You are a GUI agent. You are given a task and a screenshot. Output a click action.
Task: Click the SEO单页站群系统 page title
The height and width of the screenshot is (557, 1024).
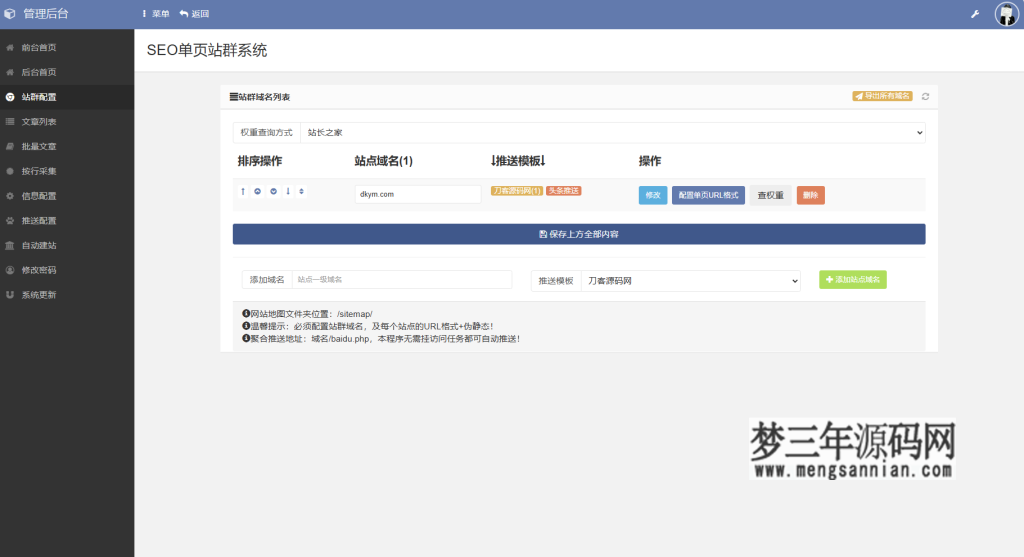[207, 50]
